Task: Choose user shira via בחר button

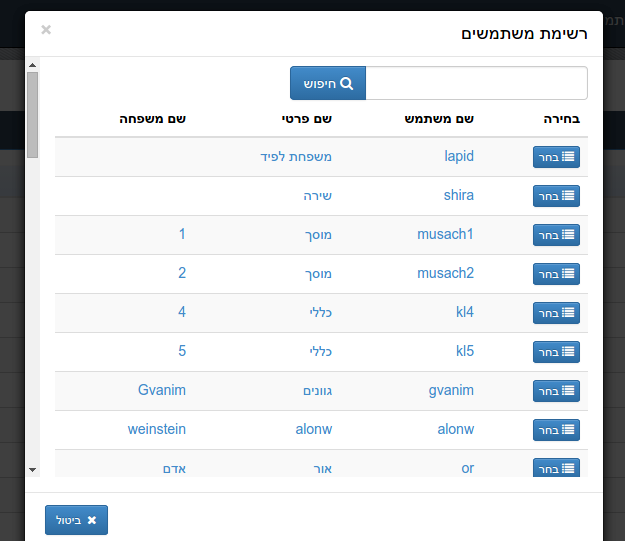Action: pos(556,196)
